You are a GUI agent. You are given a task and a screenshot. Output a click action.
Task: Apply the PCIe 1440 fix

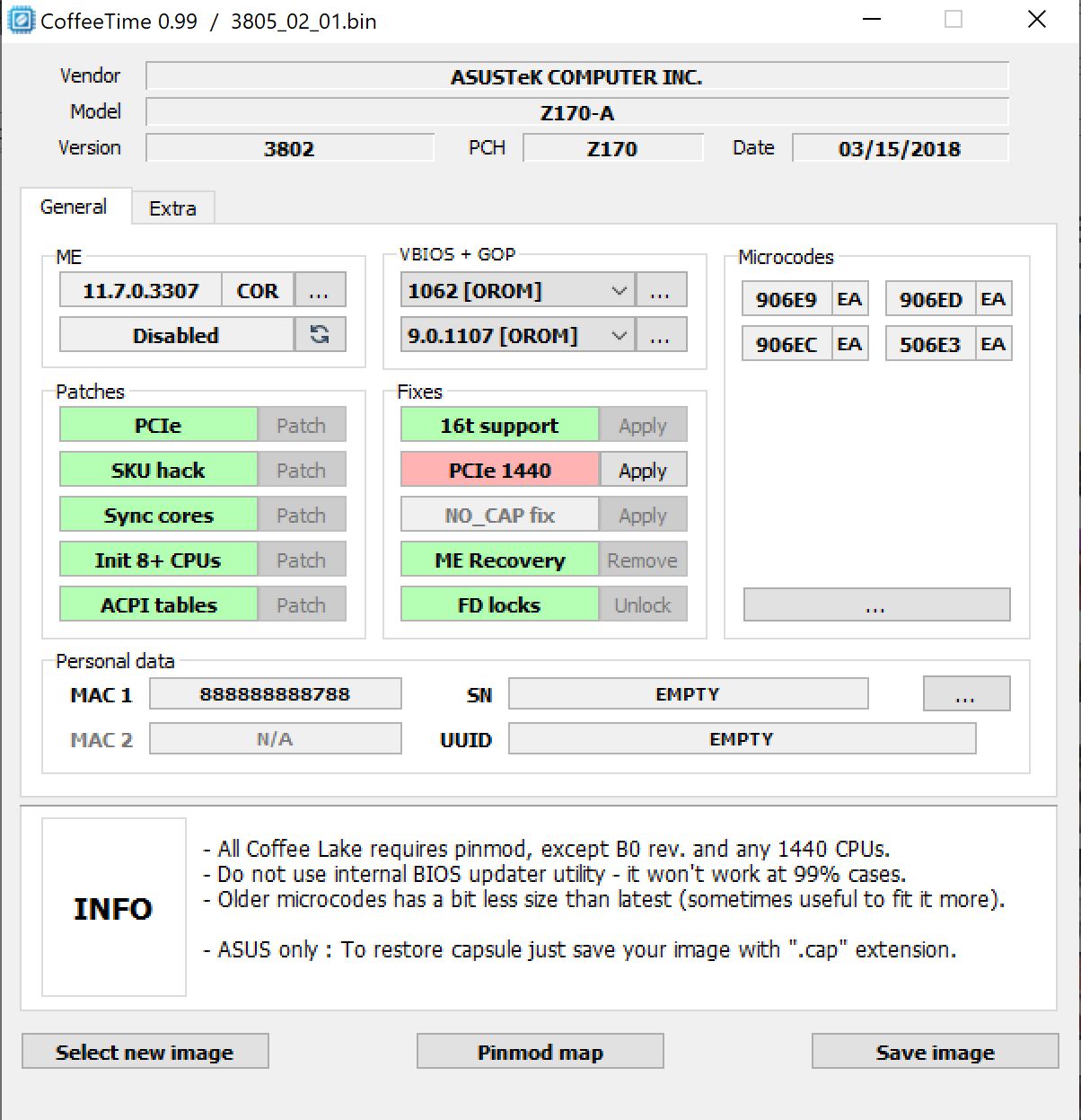coord(643,470)
